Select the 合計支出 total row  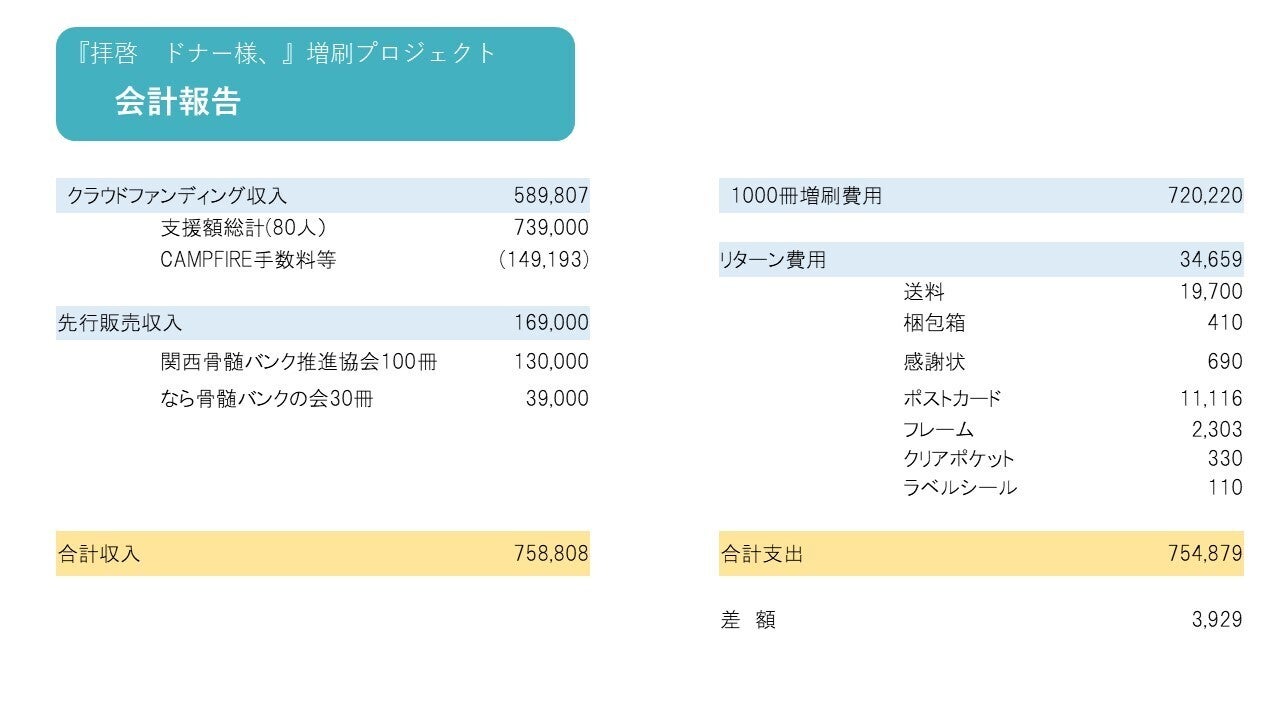(980, 553)
